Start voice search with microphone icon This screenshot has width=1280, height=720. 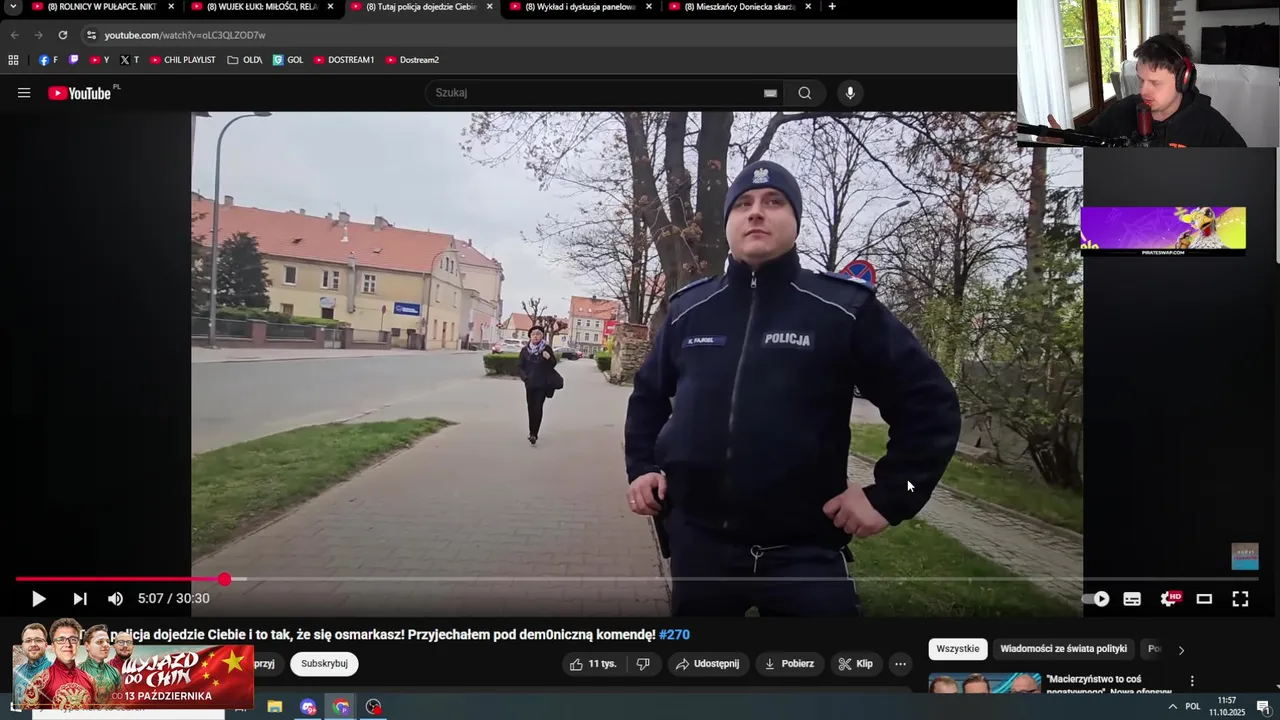click(x=850, y=93)
